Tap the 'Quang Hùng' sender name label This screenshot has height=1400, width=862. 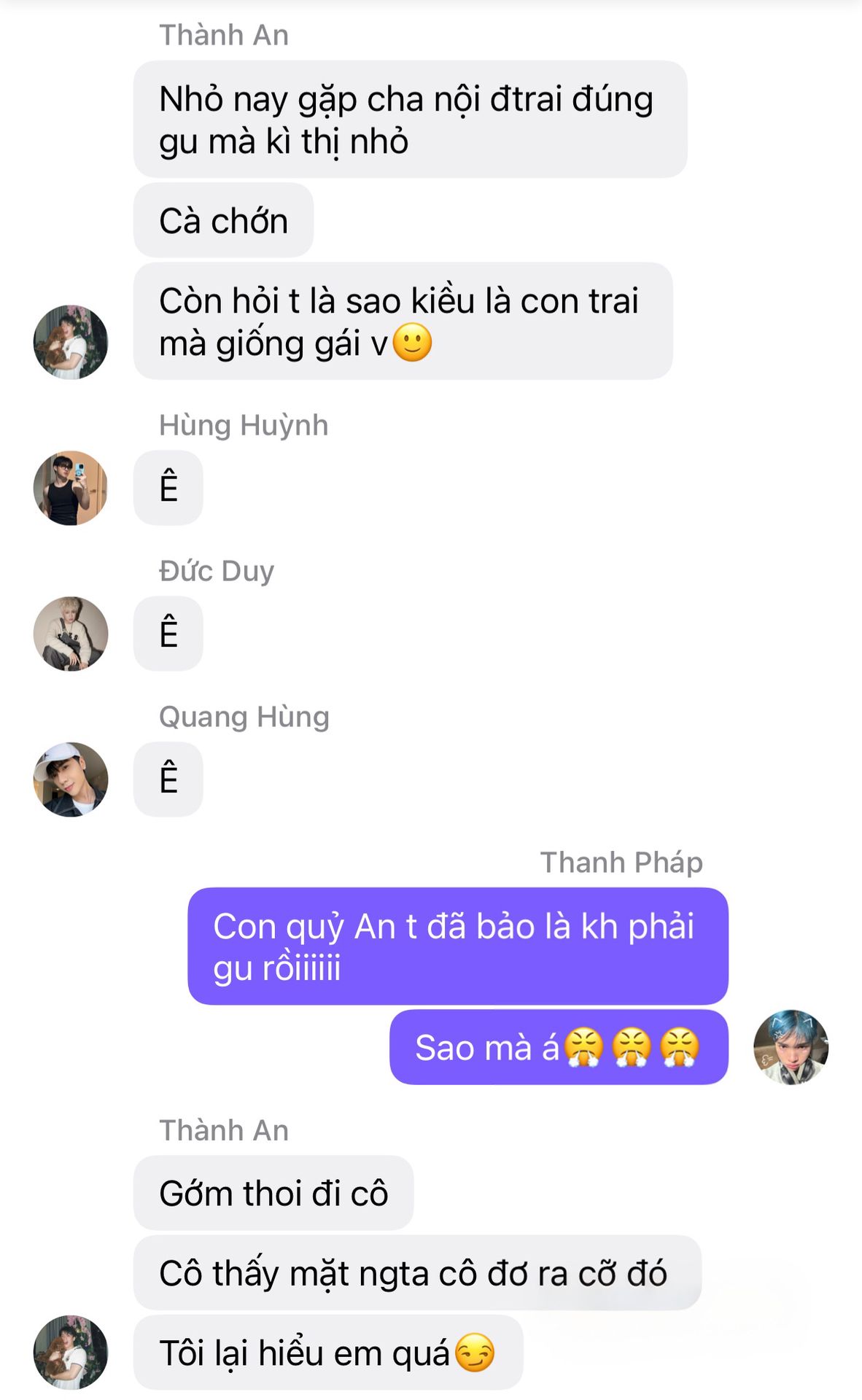coord(244,717)
